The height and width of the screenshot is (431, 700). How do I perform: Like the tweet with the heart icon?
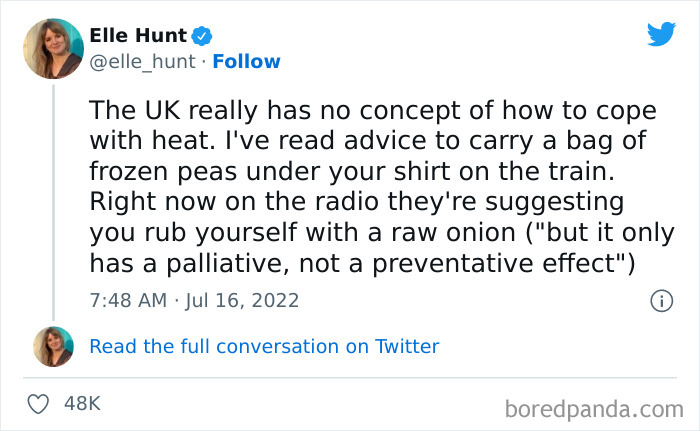pos(40,404)
